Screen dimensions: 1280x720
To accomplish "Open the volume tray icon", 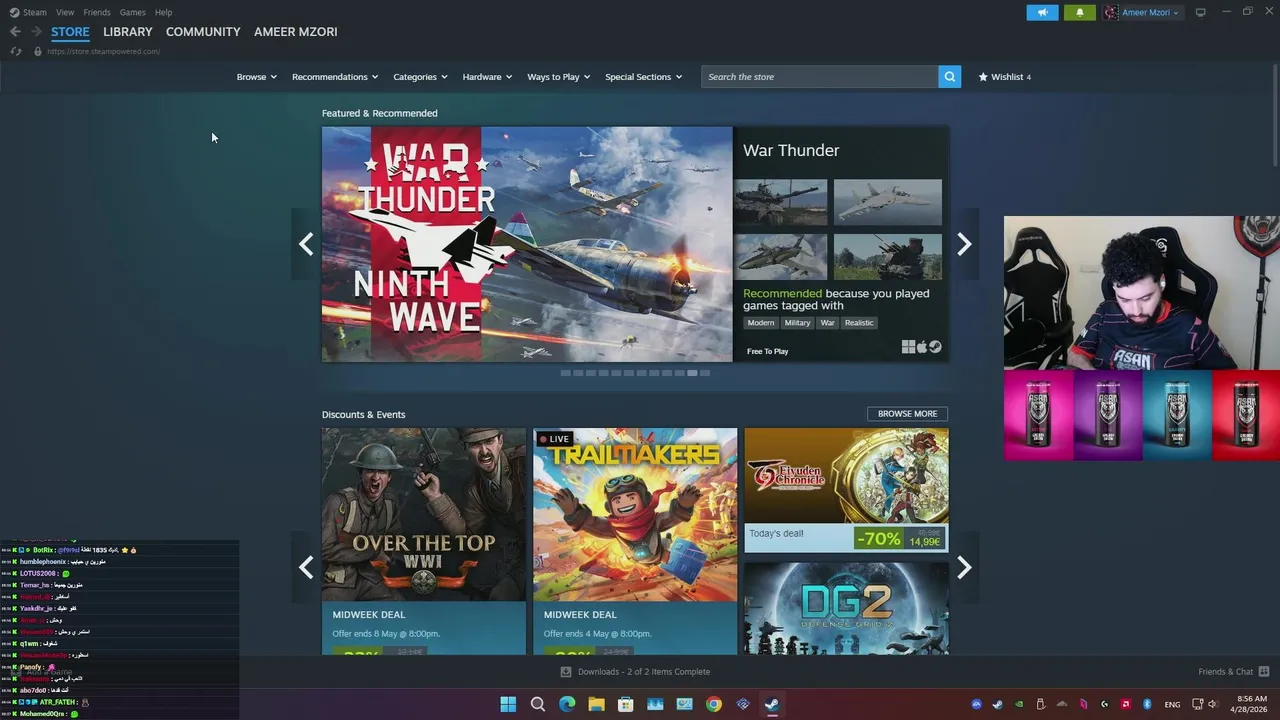I will pos(1213,704).
